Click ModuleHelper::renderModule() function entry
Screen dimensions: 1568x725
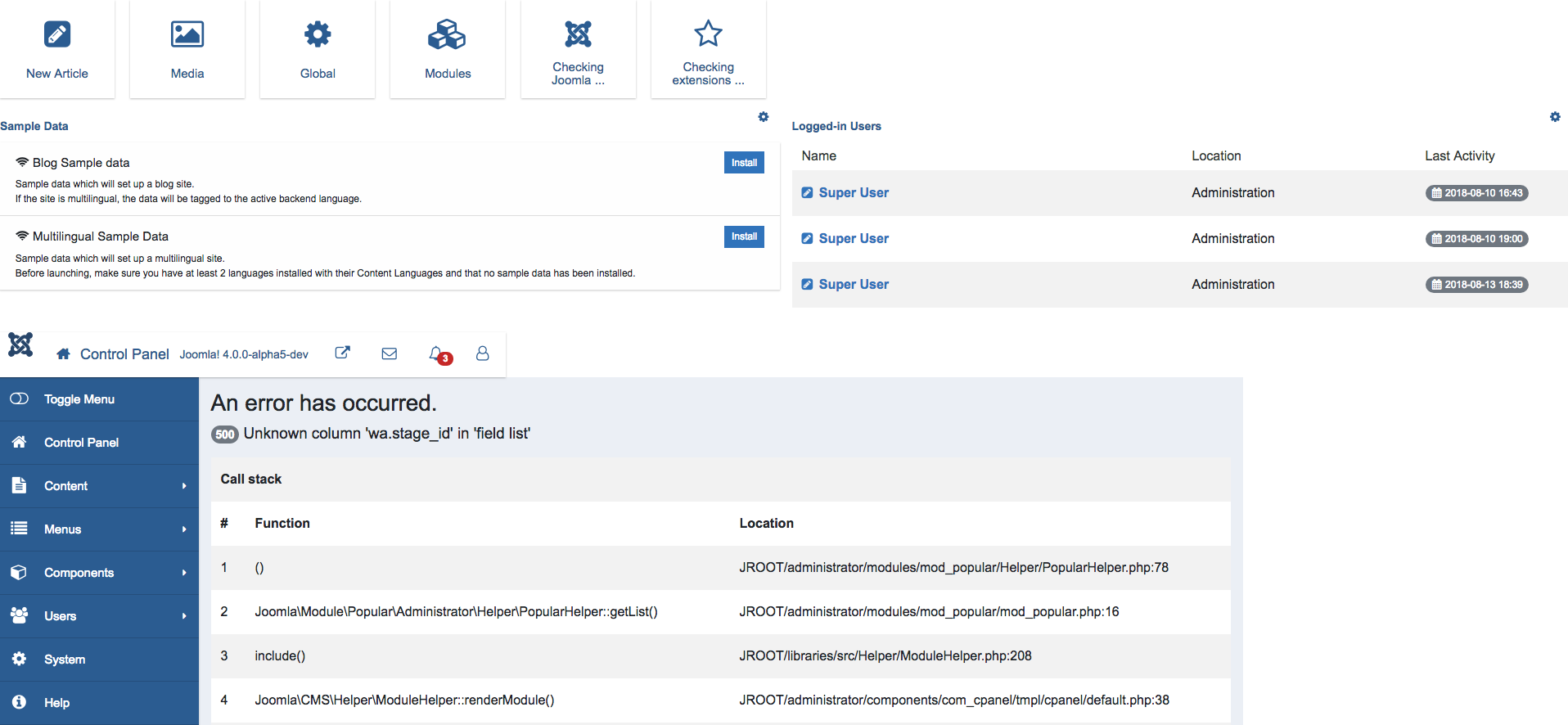(404, 700)
